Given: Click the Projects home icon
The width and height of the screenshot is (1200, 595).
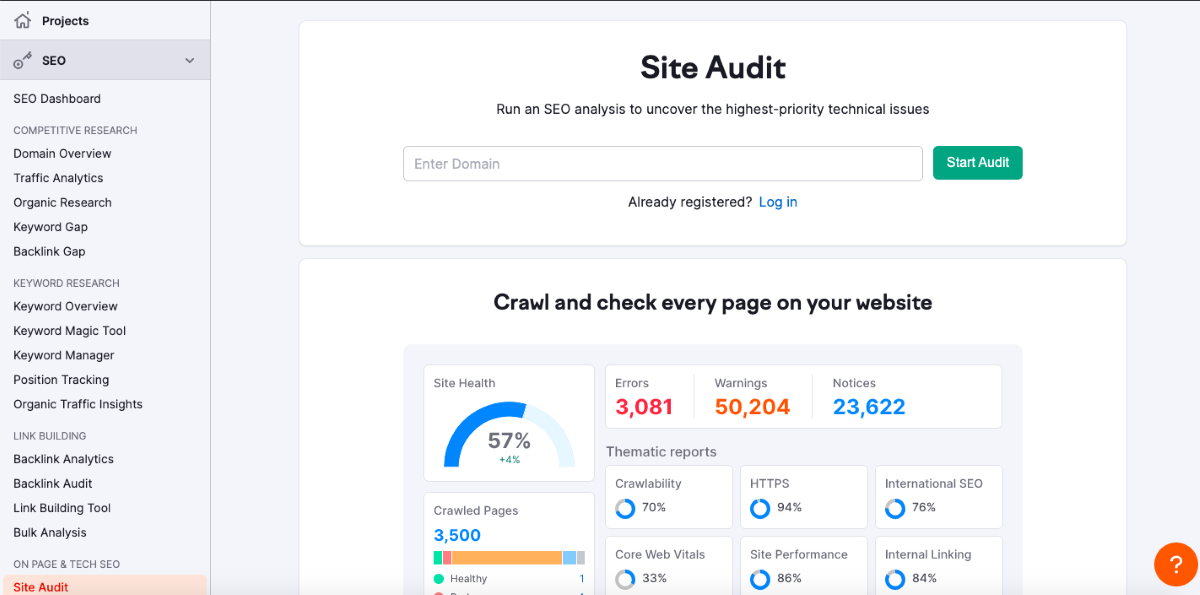Looking at the screenshot, I should [22, 20].
